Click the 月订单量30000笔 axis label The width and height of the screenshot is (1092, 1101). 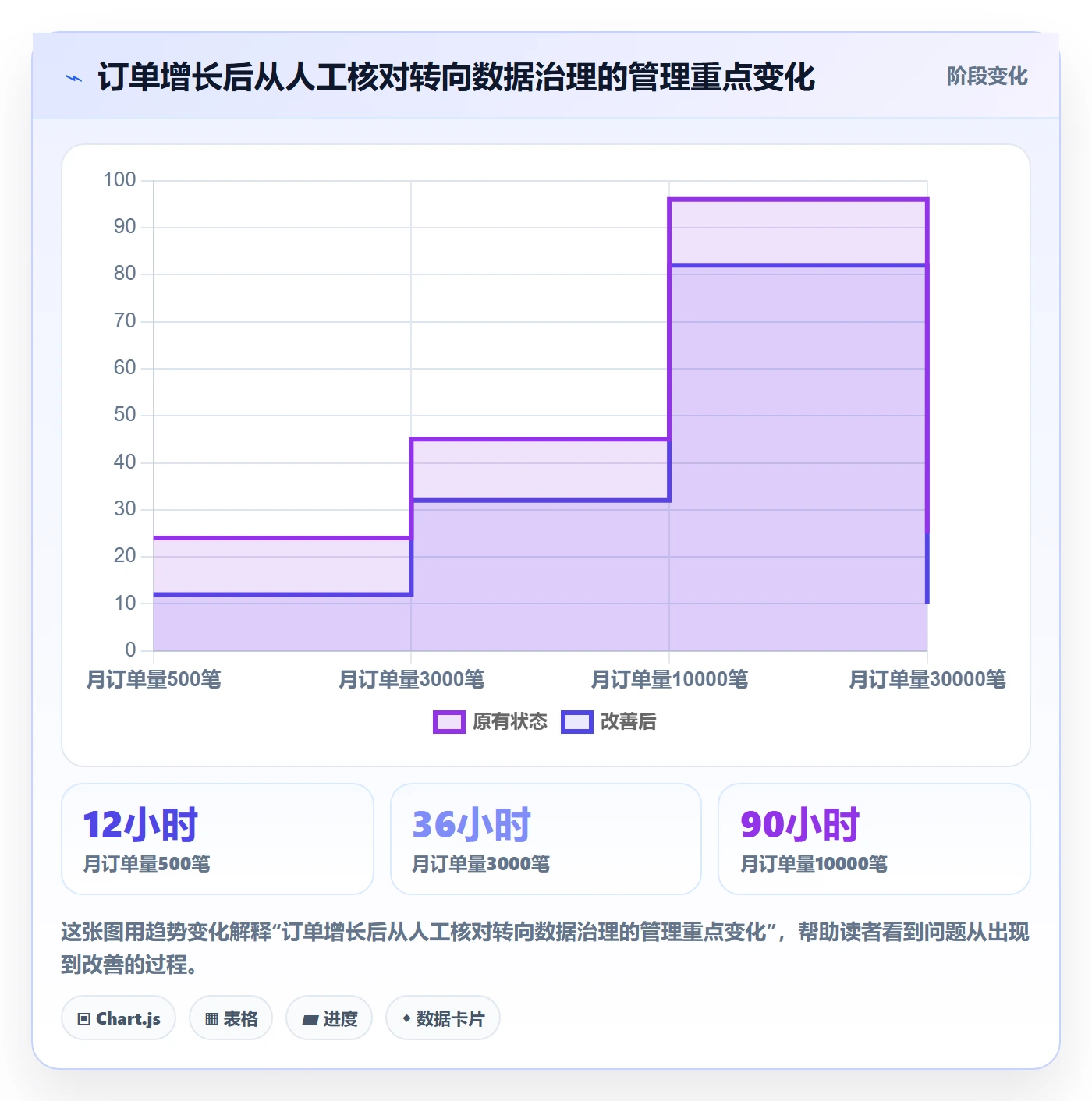pos(927,679)
